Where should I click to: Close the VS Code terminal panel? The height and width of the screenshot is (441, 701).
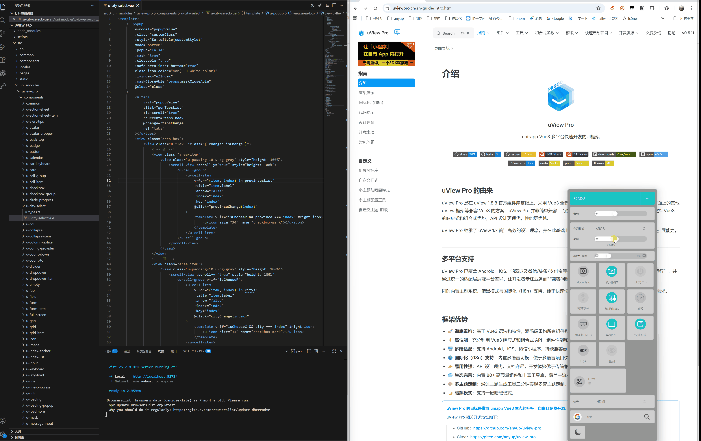pos(341,352)
